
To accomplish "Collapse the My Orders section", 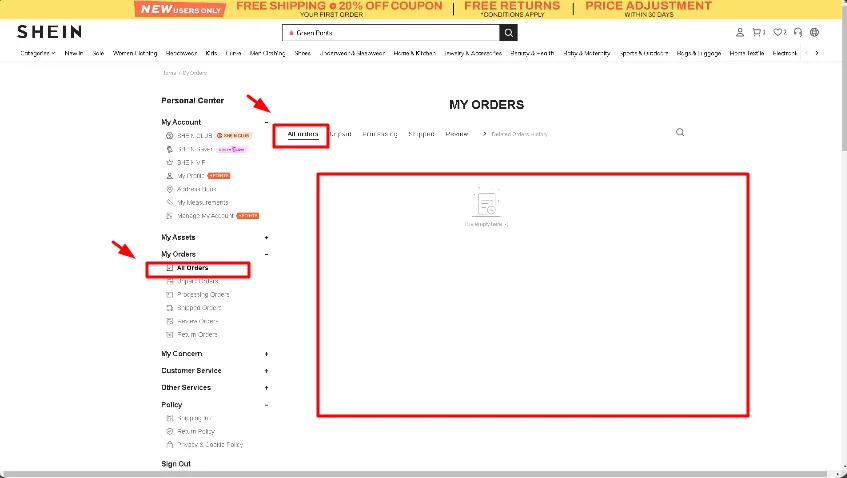I will (266, 254).
